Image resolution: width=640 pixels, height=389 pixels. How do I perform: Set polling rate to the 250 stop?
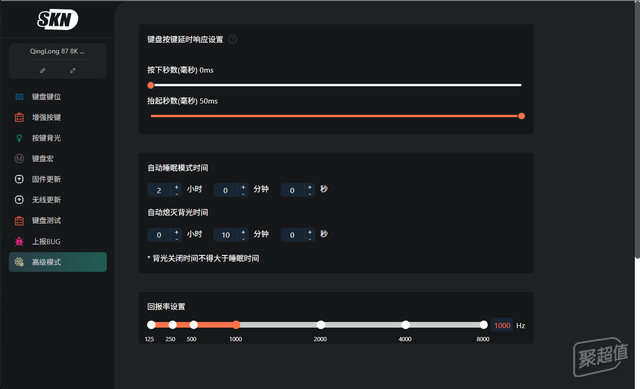pyautogui.click(x=173, y=325)
